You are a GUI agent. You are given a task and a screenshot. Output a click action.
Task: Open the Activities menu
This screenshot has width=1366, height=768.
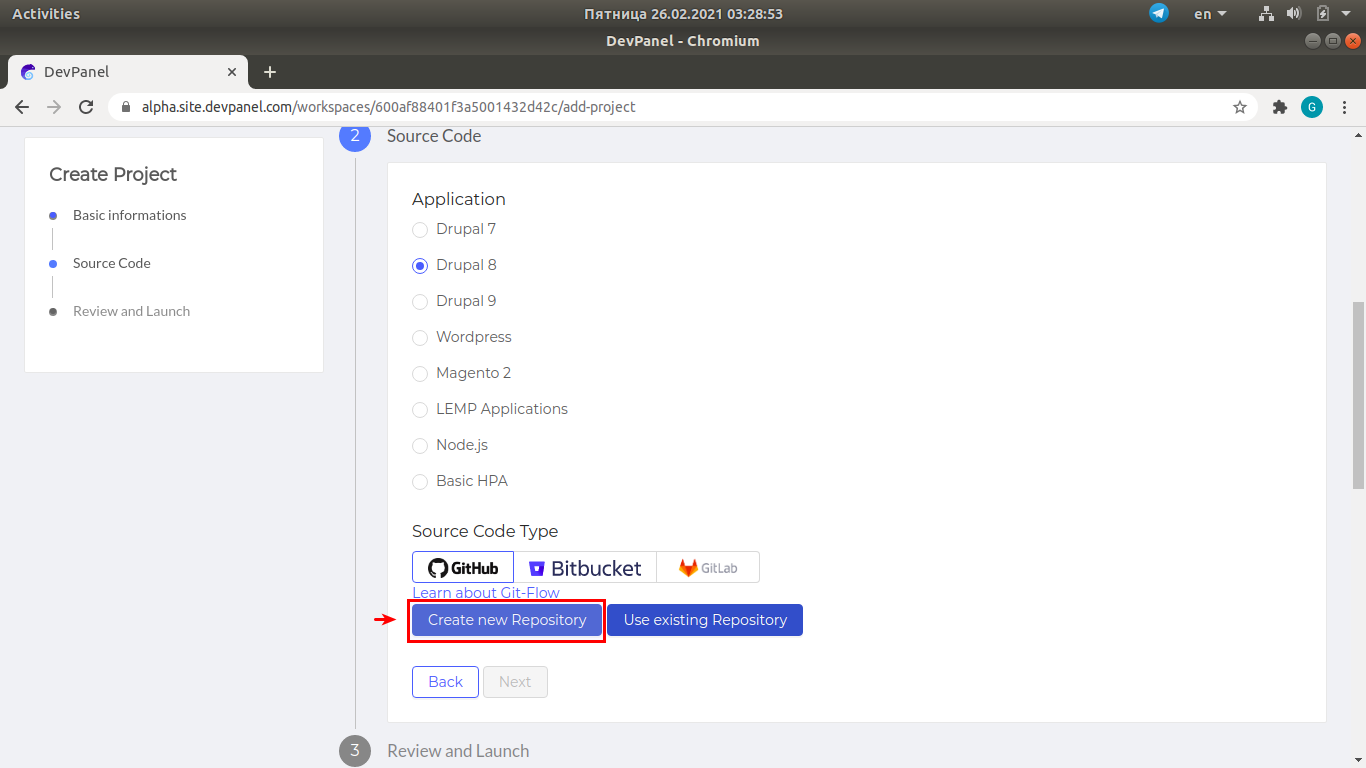(47, 13)
